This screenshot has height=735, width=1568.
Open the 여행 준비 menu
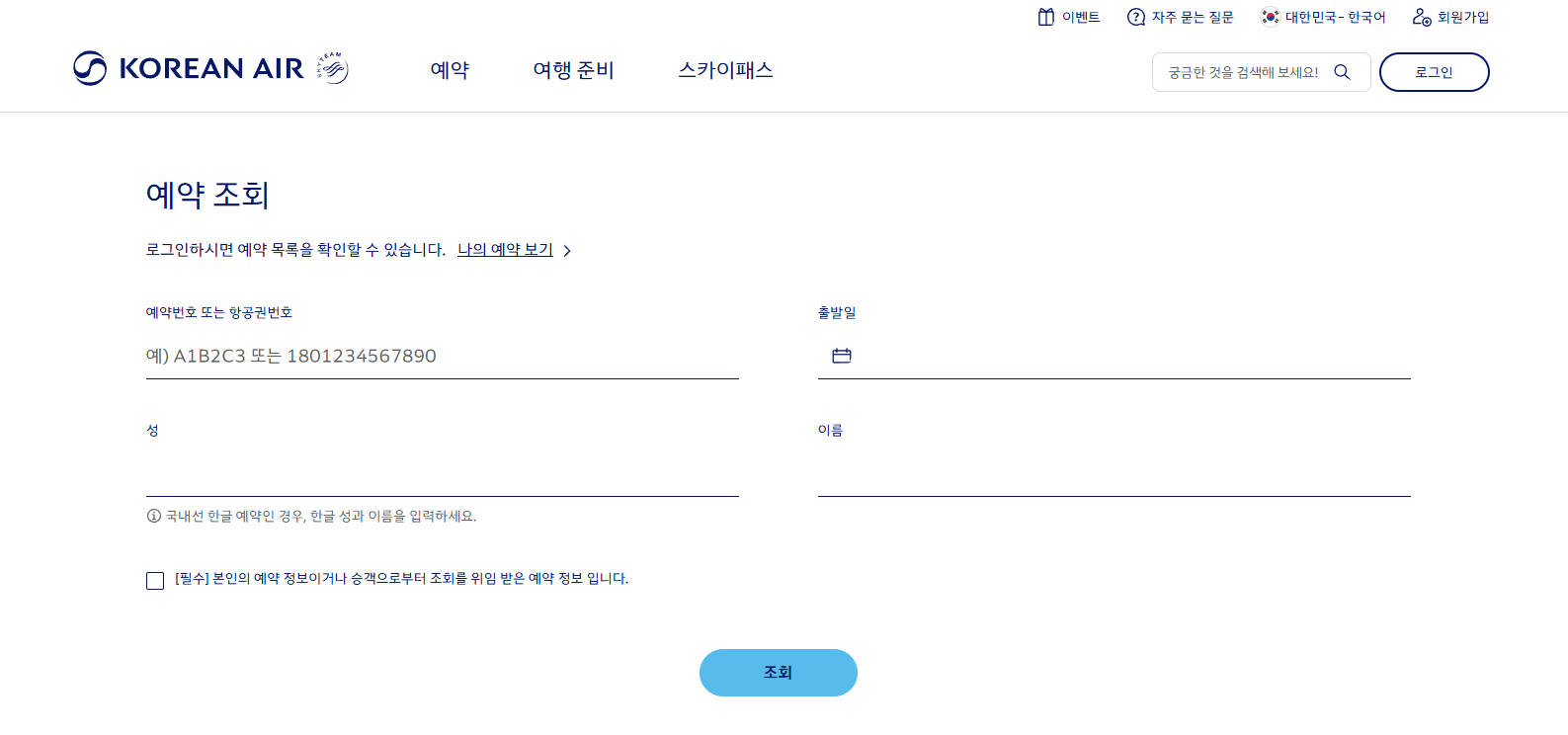pos(573,70)
